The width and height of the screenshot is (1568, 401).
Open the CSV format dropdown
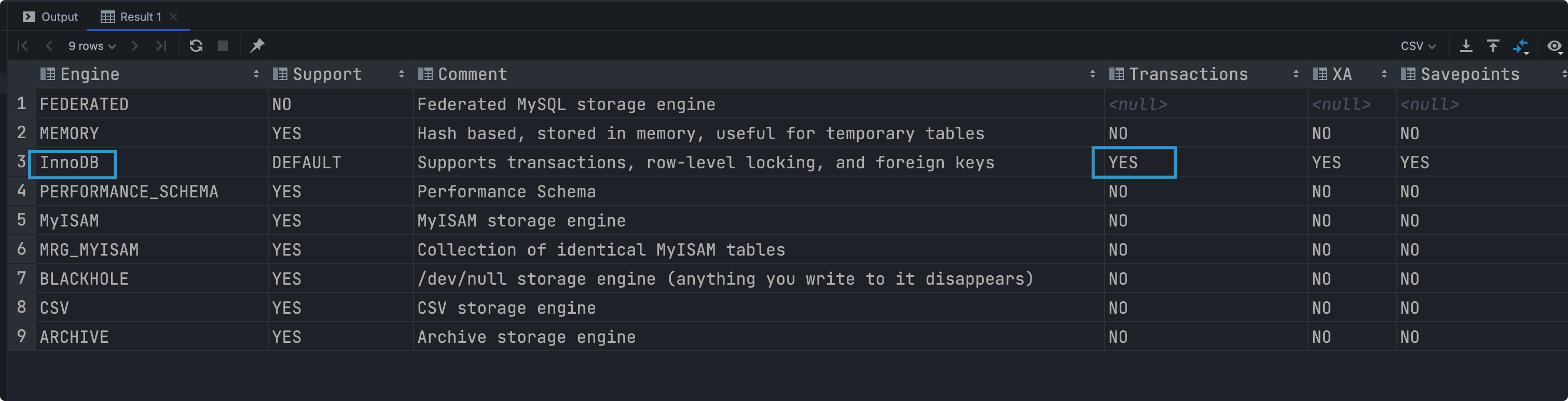click(1418, 46)
